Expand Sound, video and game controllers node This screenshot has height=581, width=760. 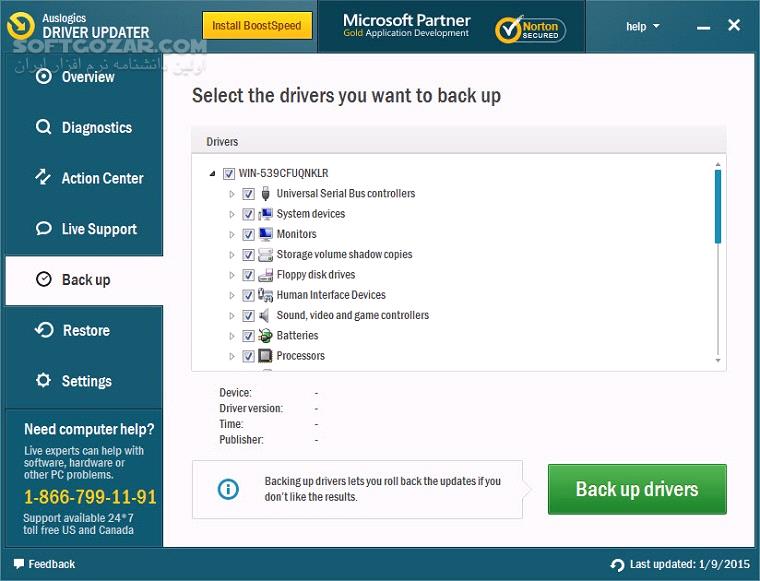[232, 316]
